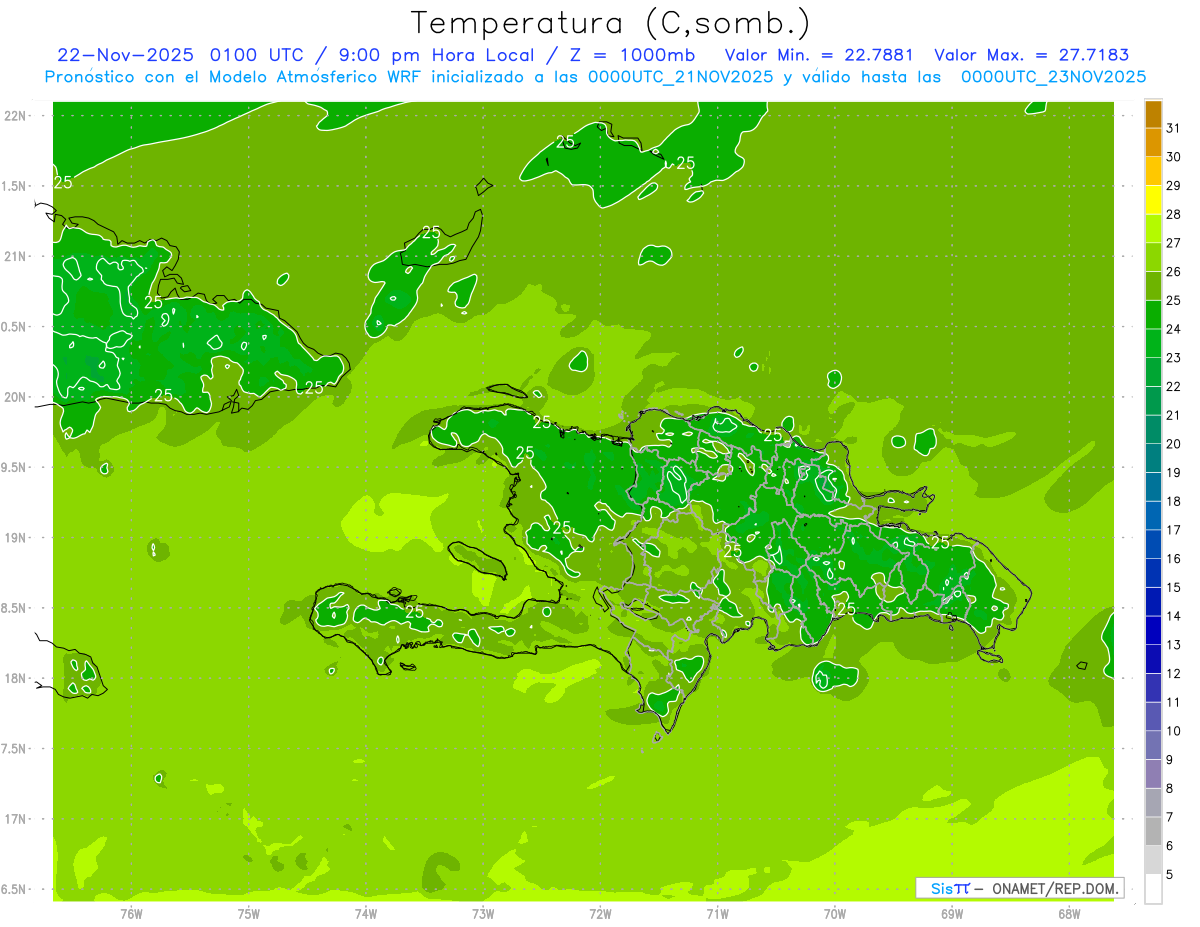The image size is (1200, 927).
Task: Click the "74W" longitude axis label
Action: 366,913
